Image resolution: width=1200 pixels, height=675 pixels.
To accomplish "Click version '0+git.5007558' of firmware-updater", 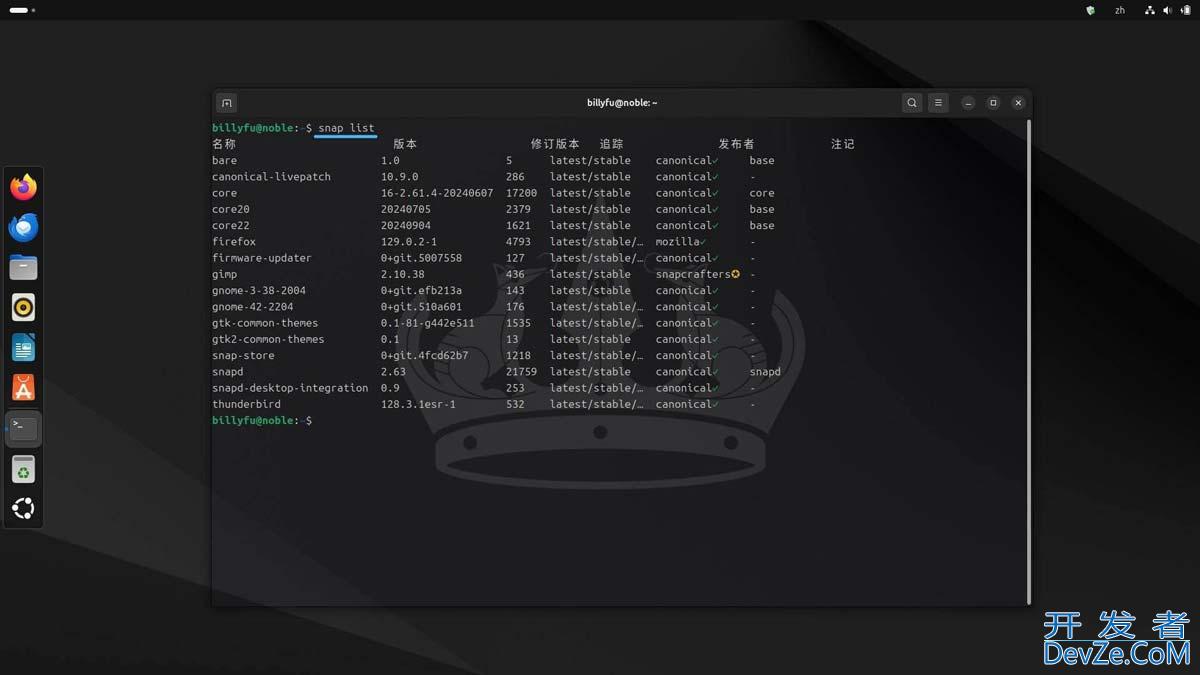I will pos(421,258).
